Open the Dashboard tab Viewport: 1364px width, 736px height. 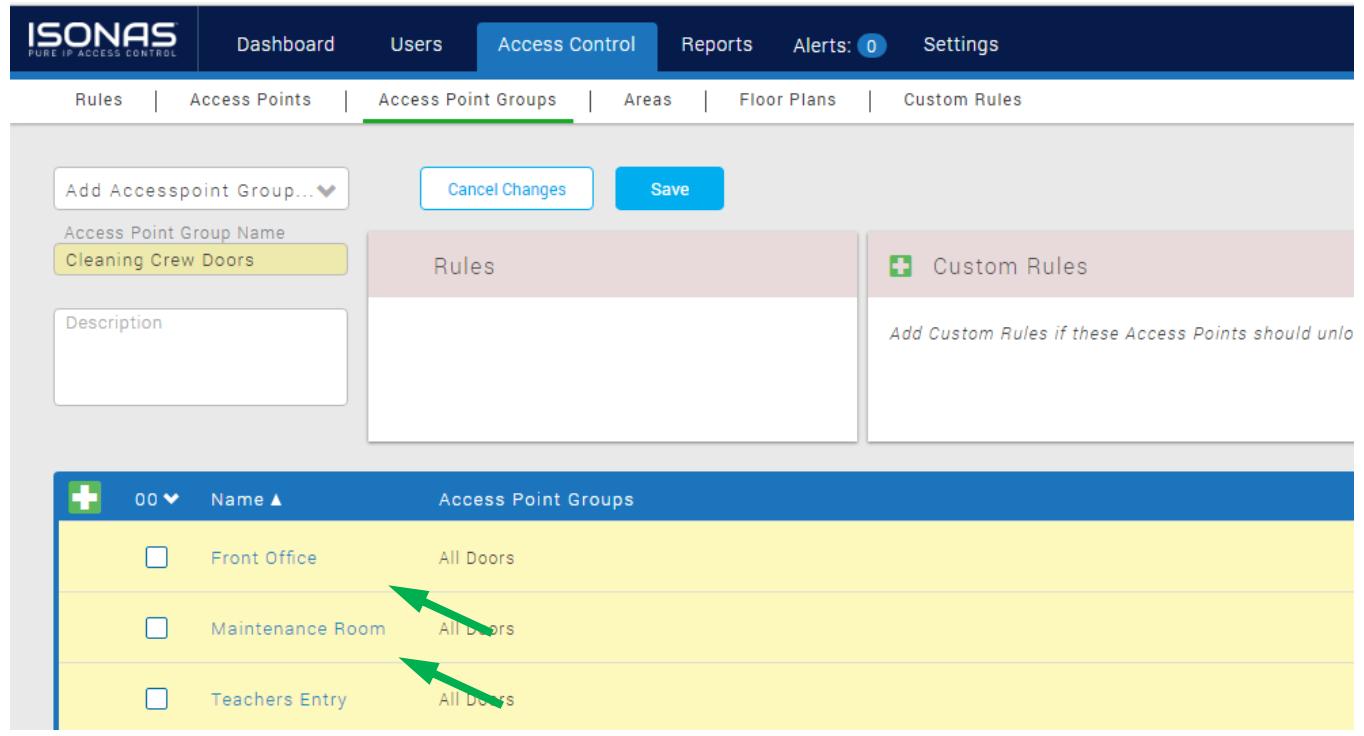(286, 44)
